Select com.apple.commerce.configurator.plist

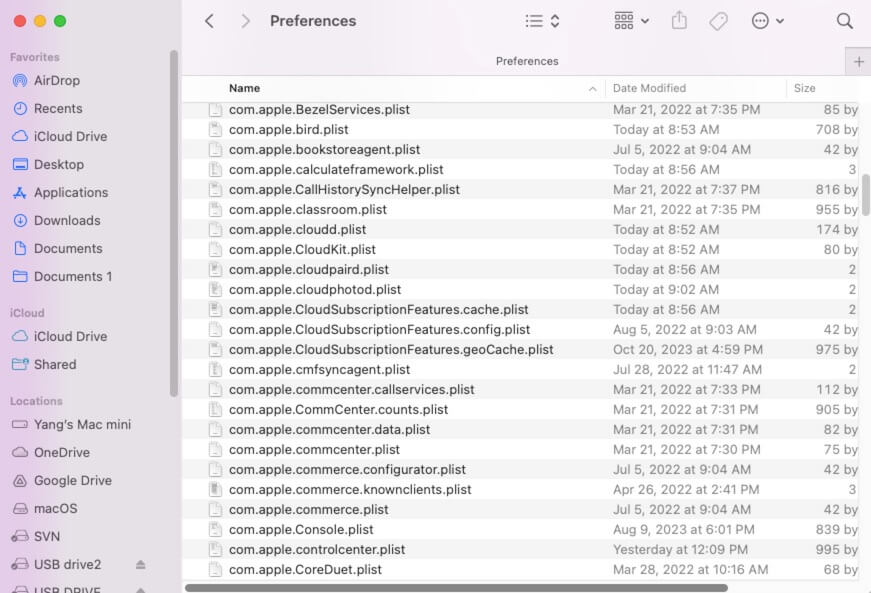coord(347,470)
